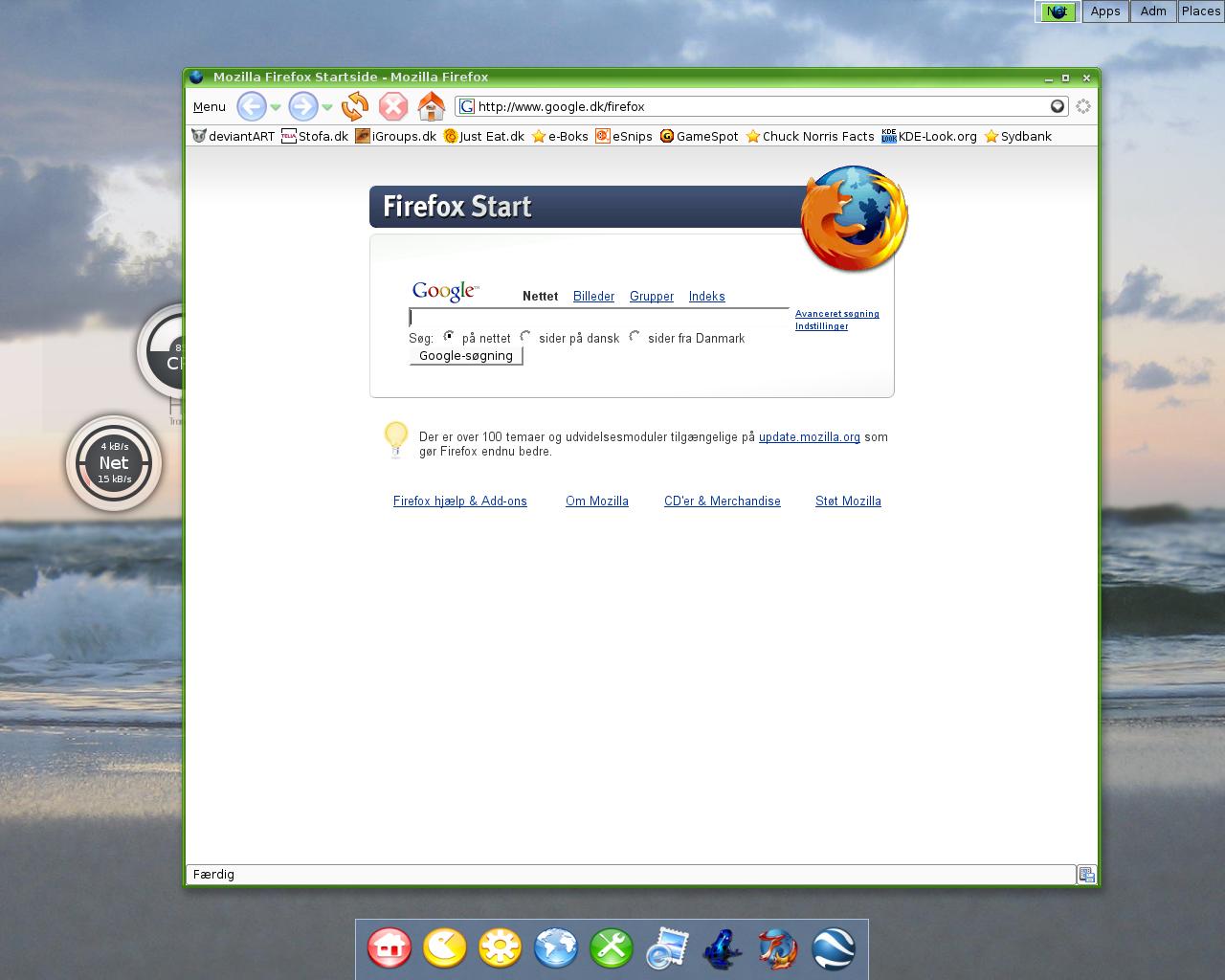Viewport: 1225px width, 980px height.
Task: Open the Adm panel menu
Action: point(1153,11)
